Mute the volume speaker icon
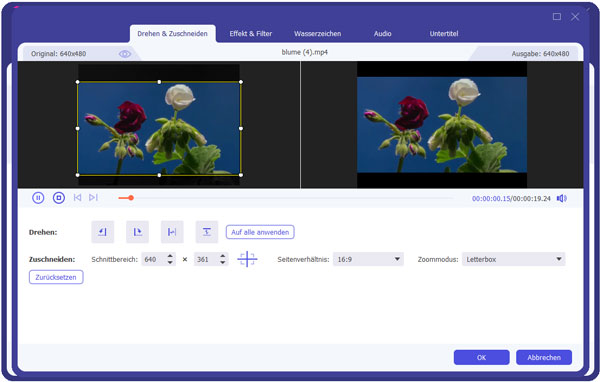 tap(561, 198)
